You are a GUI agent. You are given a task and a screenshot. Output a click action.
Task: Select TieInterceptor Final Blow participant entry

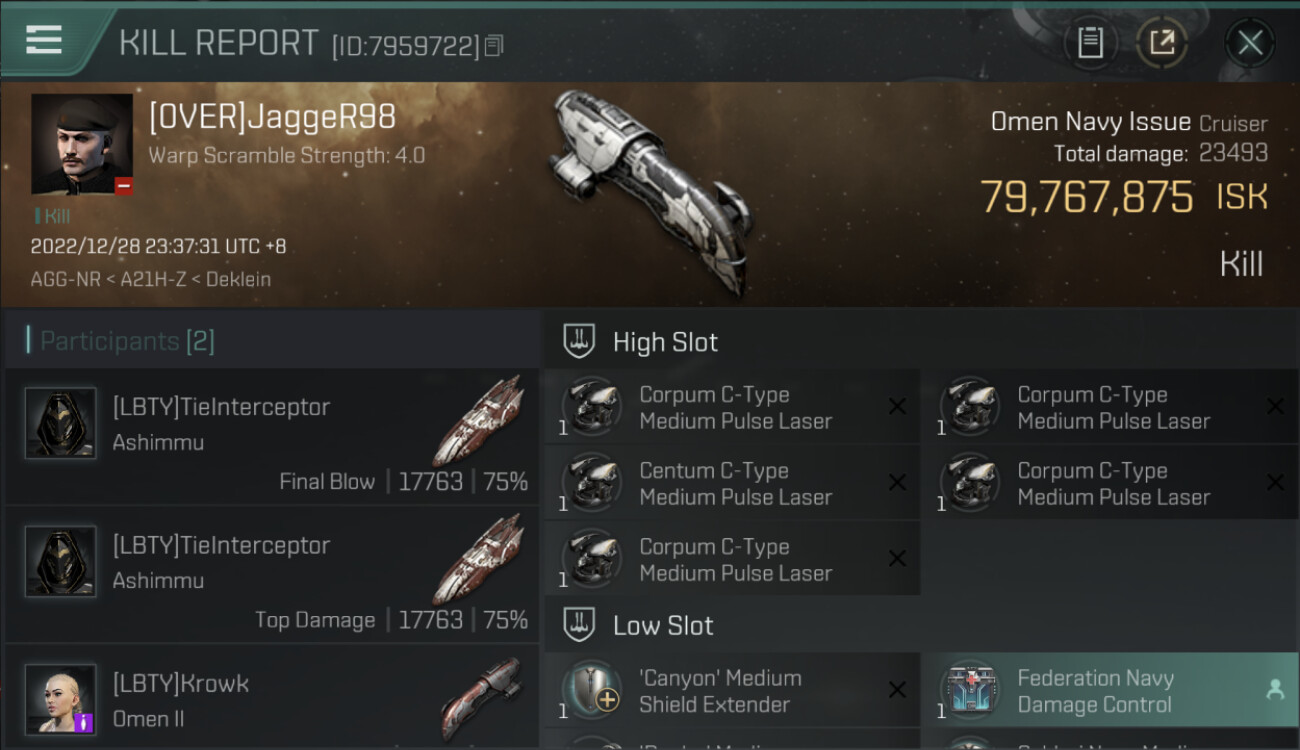272,437
